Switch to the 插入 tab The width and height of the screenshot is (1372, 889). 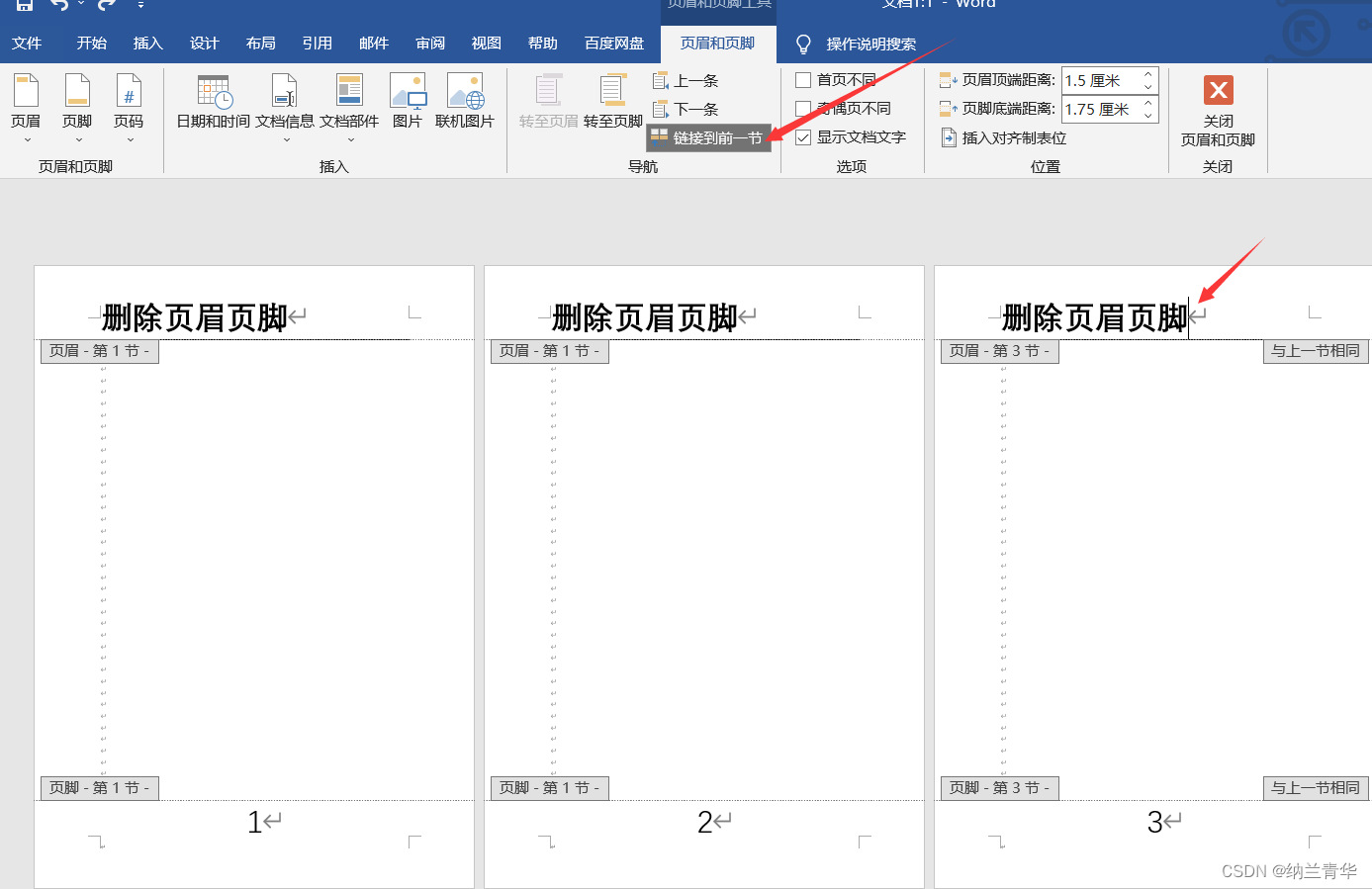(148, 44)
